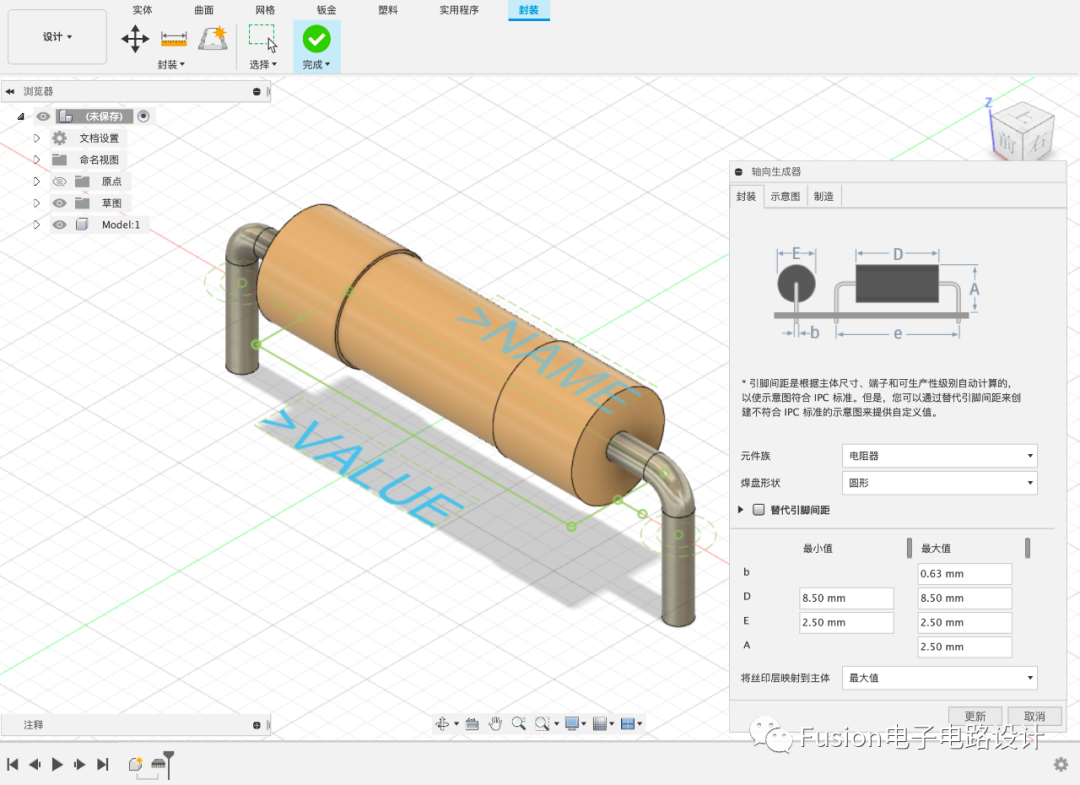
Task: Collapse the root component tree node
Action: point(21,116)
